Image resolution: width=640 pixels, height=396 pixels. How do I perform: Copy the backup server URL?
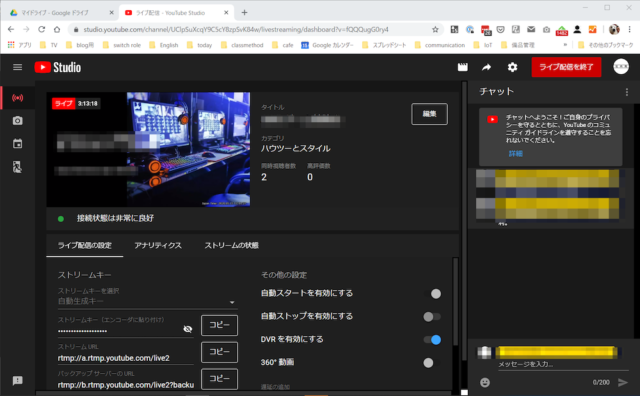219,378
